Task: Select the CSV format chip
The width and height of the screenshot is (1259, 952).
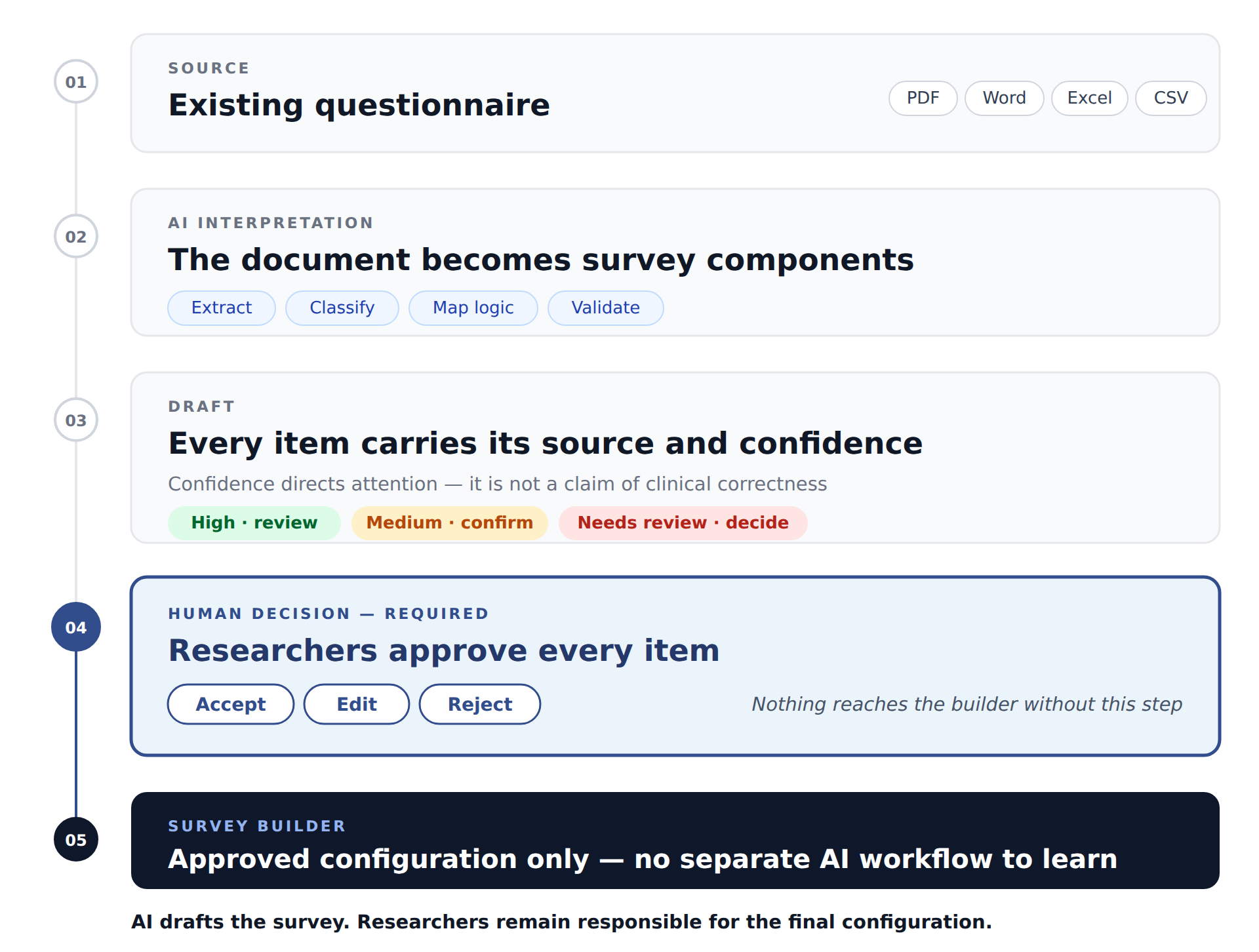Action: (x=1171, y=98)
